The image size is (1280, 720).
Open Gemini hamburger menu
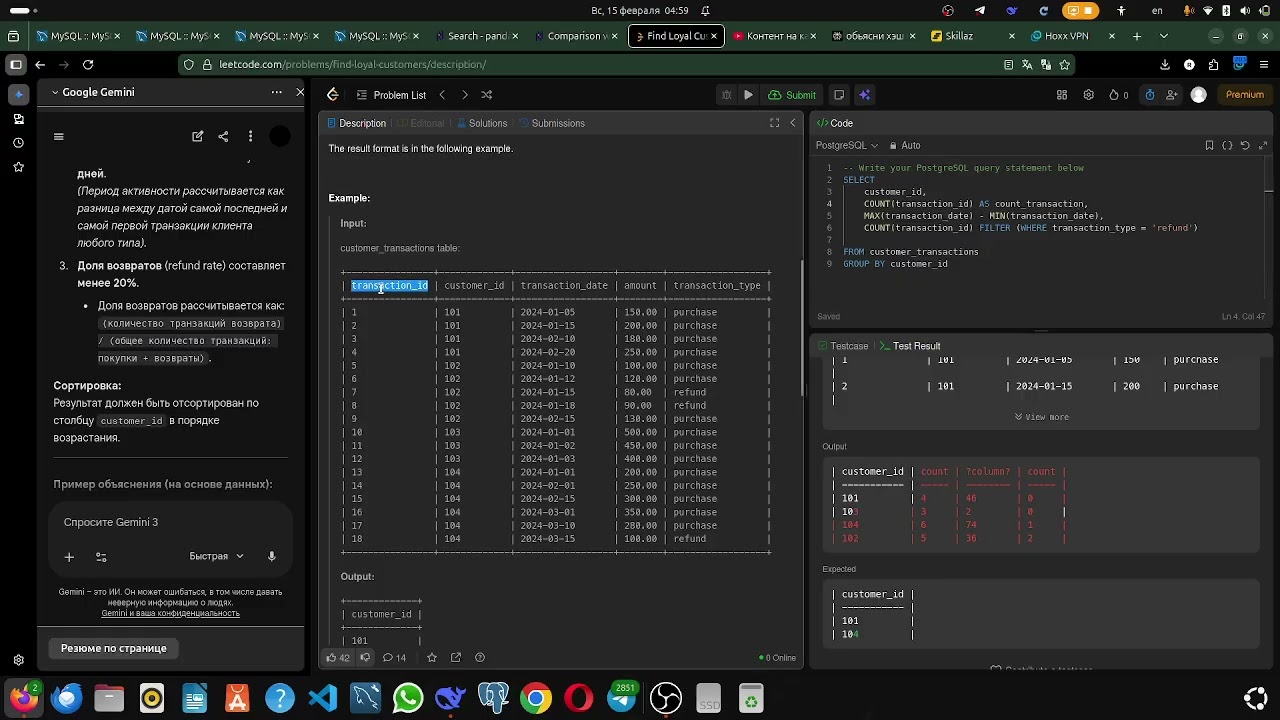pyautogui.click(x=59, y=136)
